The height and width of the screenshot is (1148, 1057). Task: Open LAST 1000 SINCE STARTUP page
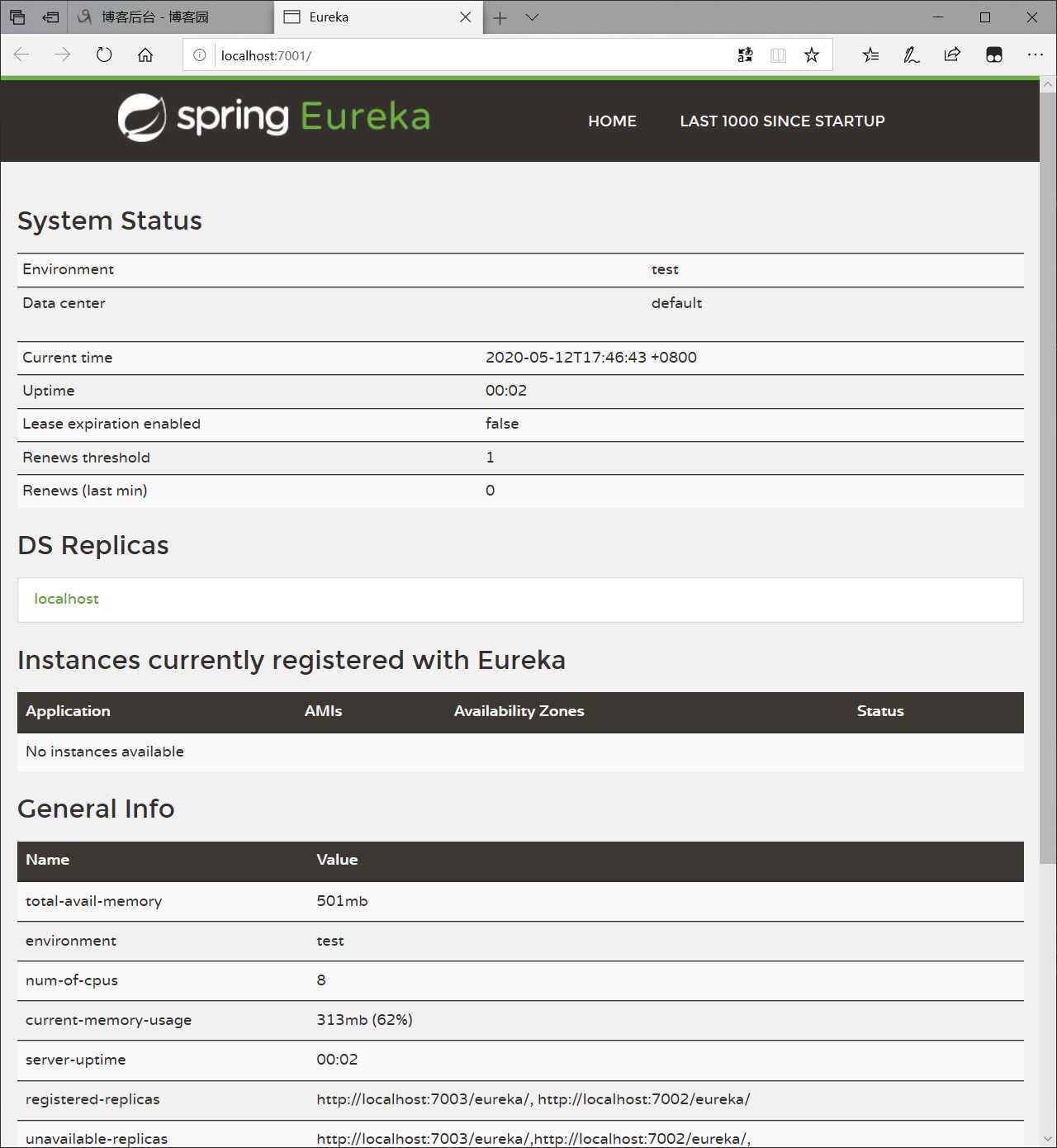point(782,121)
